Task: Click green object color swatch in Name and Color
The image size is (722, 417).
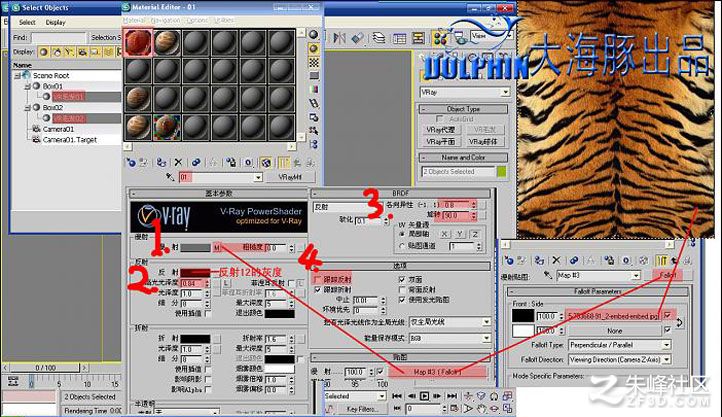Action: (x=501, y=172)
